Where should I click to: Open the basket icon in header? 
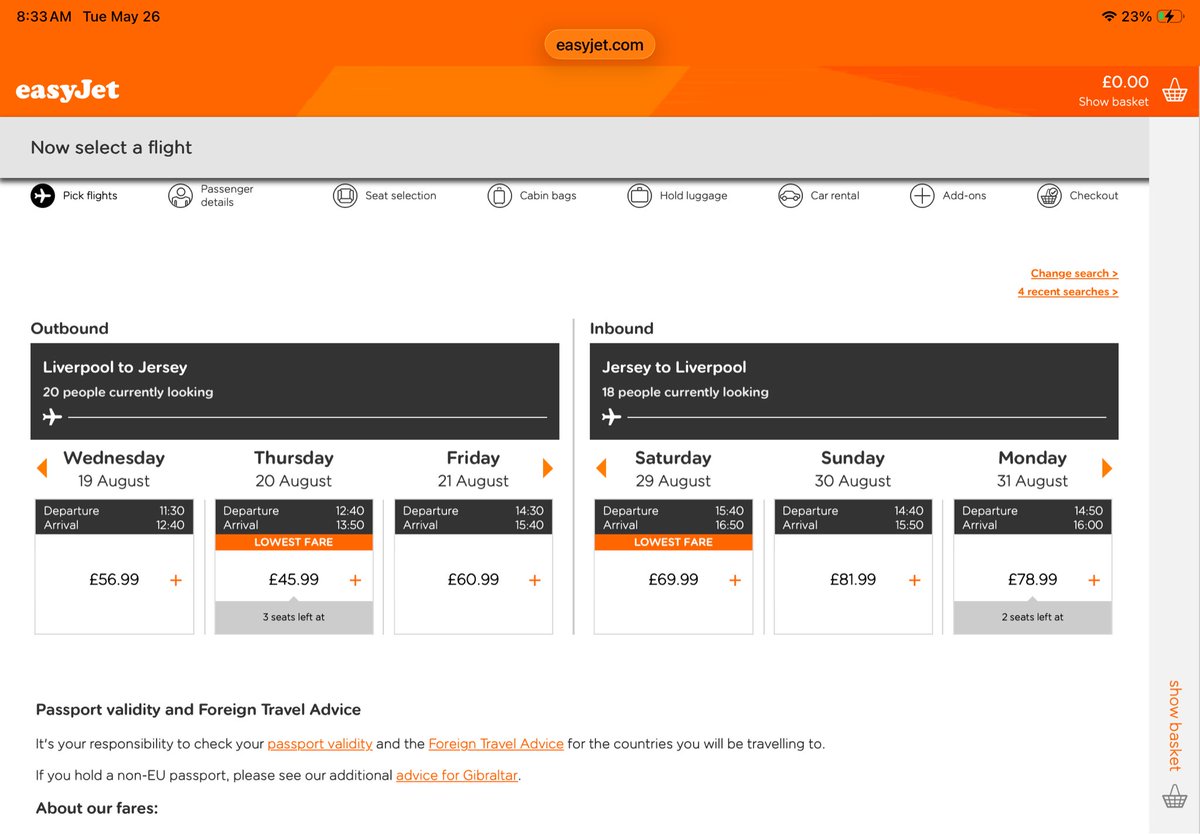coord(1174,91)
